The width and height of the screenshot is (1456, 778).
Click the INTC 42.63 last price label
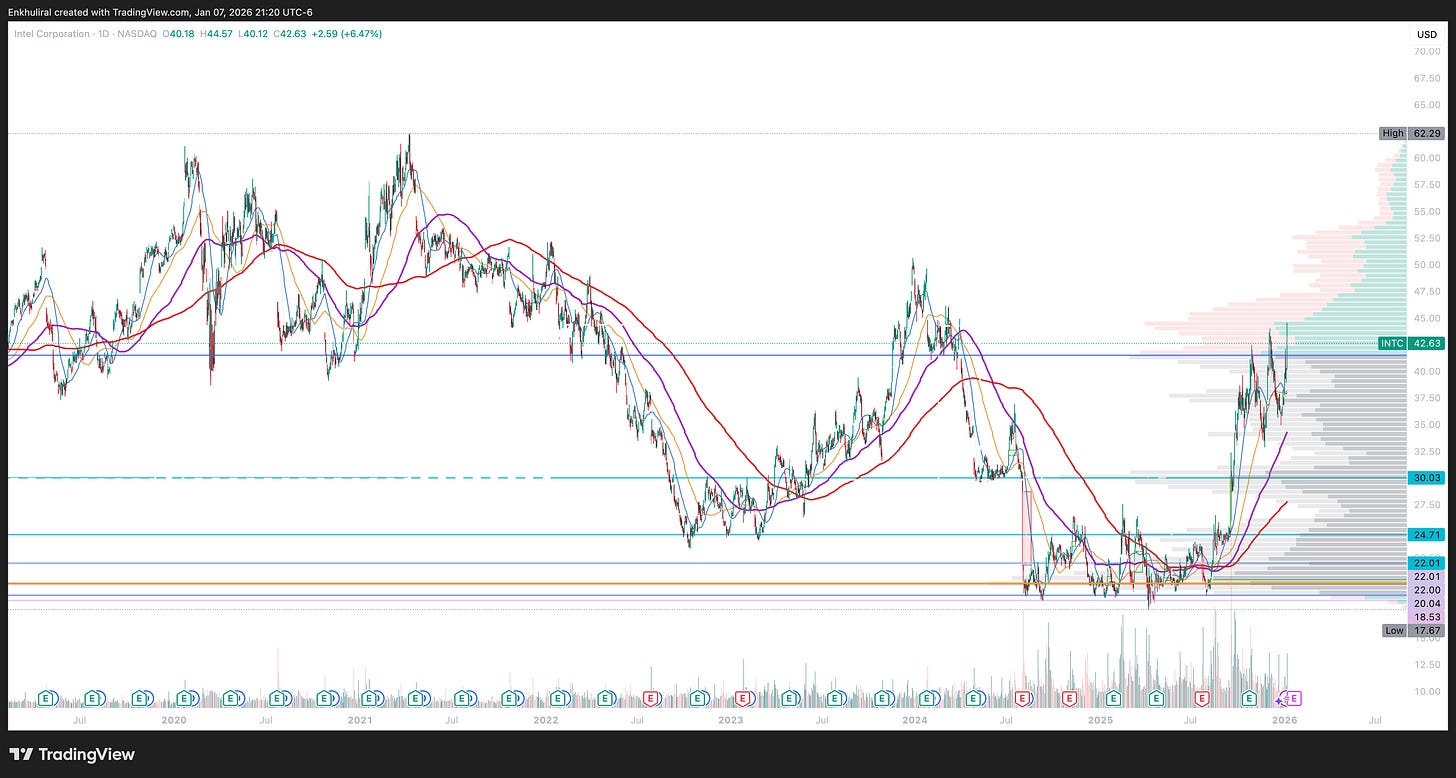pos(1412,343)
